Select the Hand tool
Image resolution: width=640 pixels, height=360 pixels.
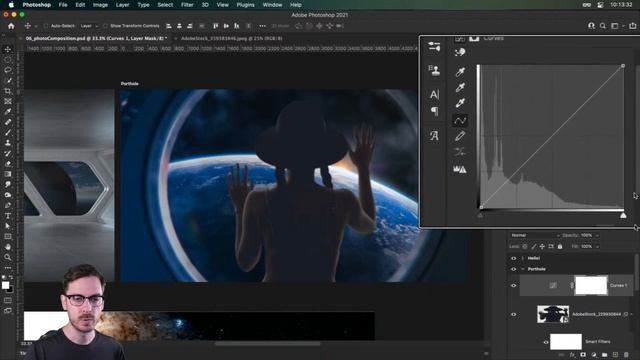8,247
